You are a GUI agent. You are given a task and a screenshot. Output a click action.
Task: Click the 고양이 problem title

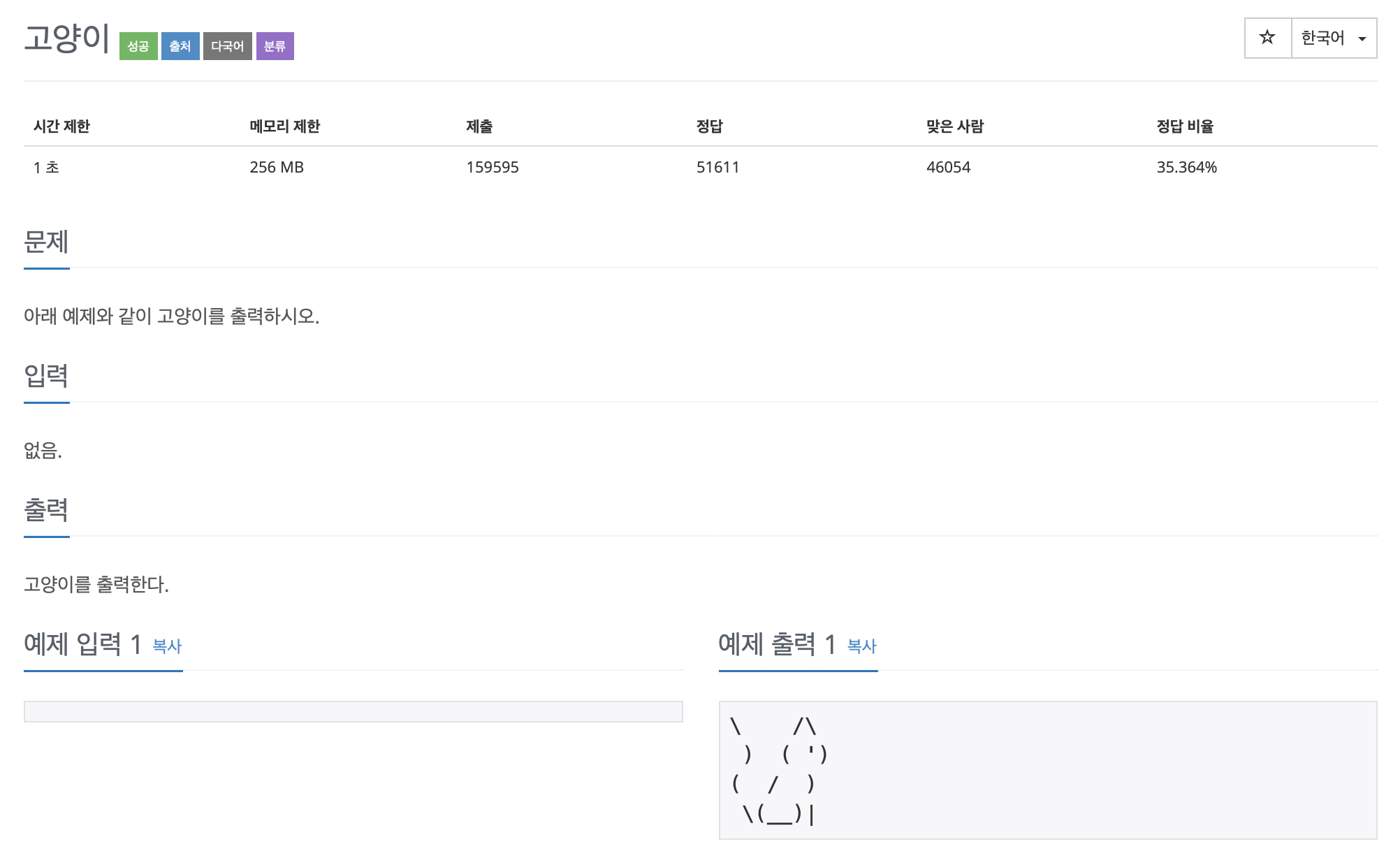(67, 38)
